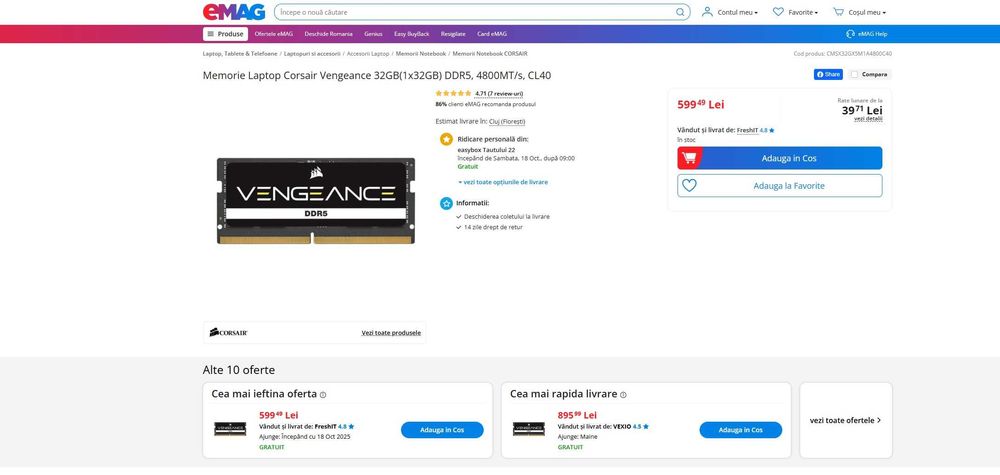Viewport: 1000px width, 475px height.
Task: Click the info icon beside Cea mai ieftina oferta
Action: point(323,395)
